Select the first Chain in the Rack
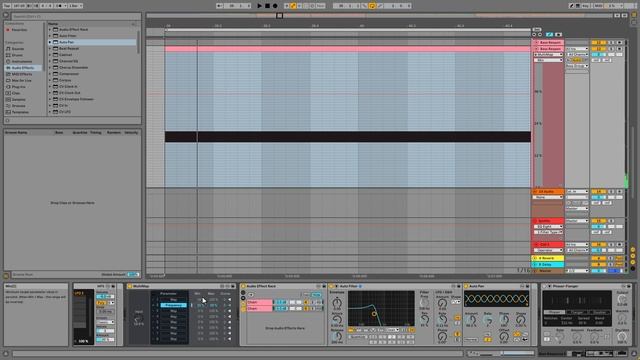 pyautogui.click(x=260, y=302)
